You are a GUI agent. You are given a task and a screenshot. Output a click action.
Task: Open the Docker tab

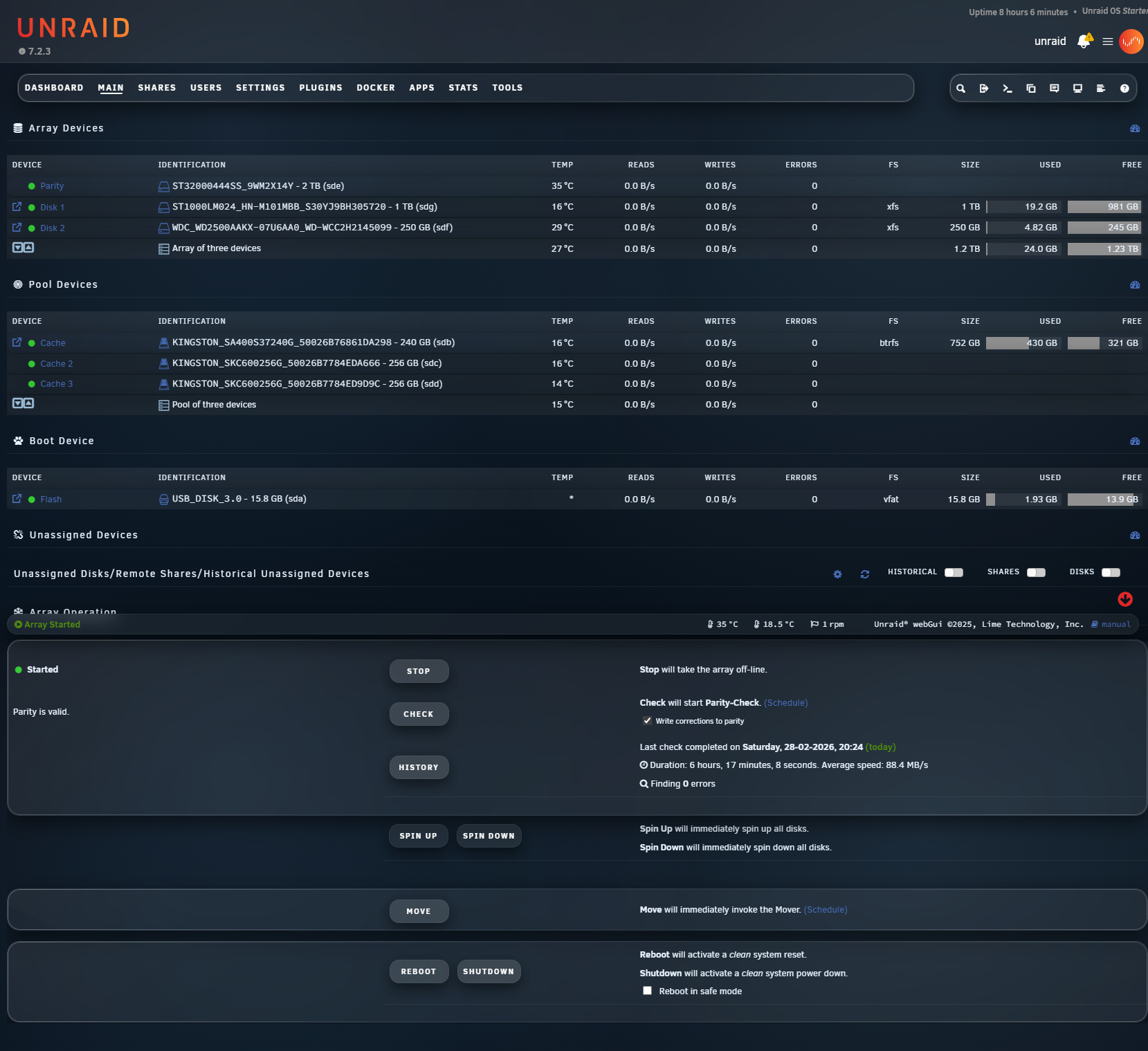pos(376,88)
